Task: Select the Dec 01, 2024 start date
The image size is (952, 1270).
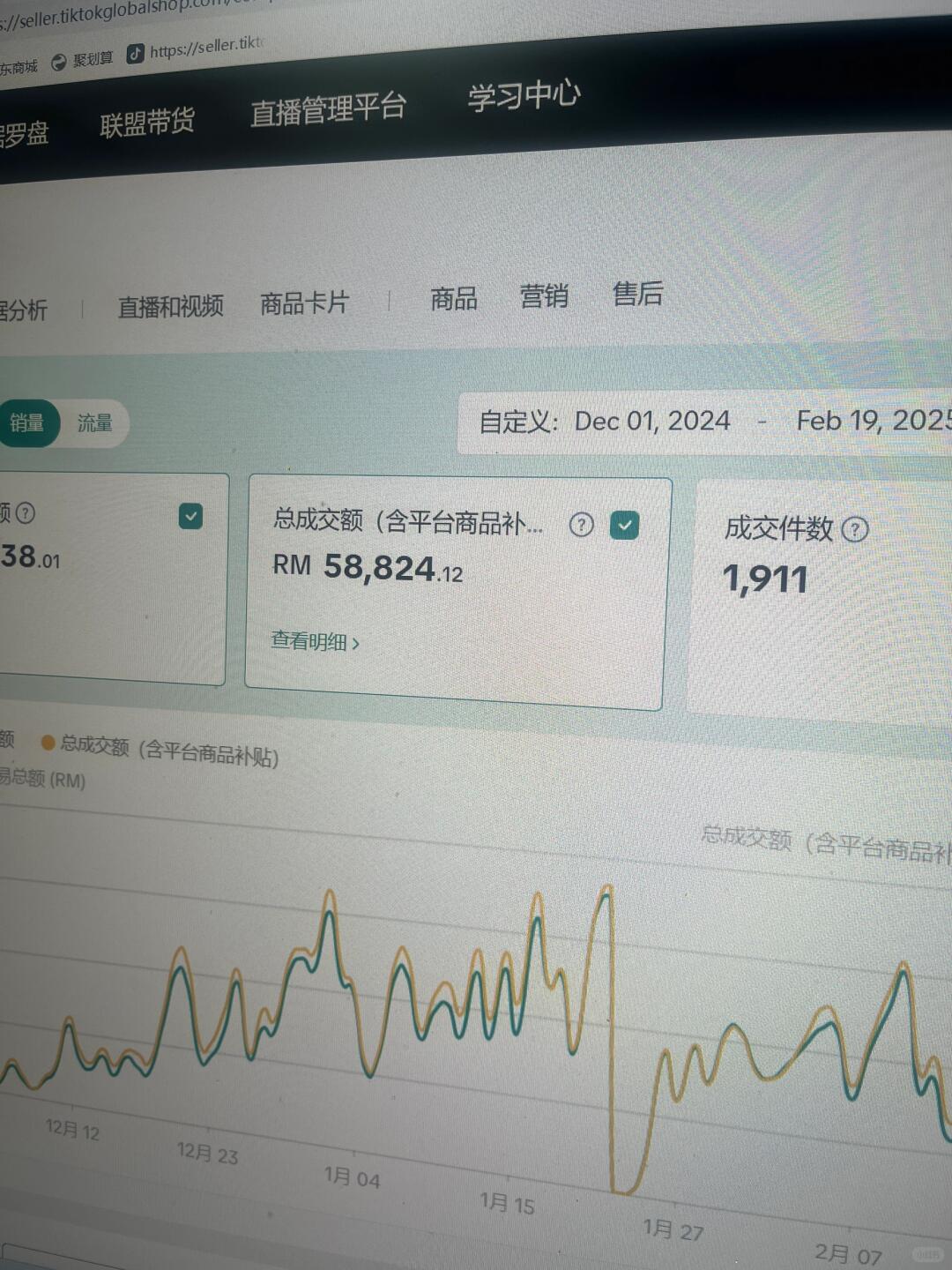Action: pyautogui.click(x=652, y=421)
